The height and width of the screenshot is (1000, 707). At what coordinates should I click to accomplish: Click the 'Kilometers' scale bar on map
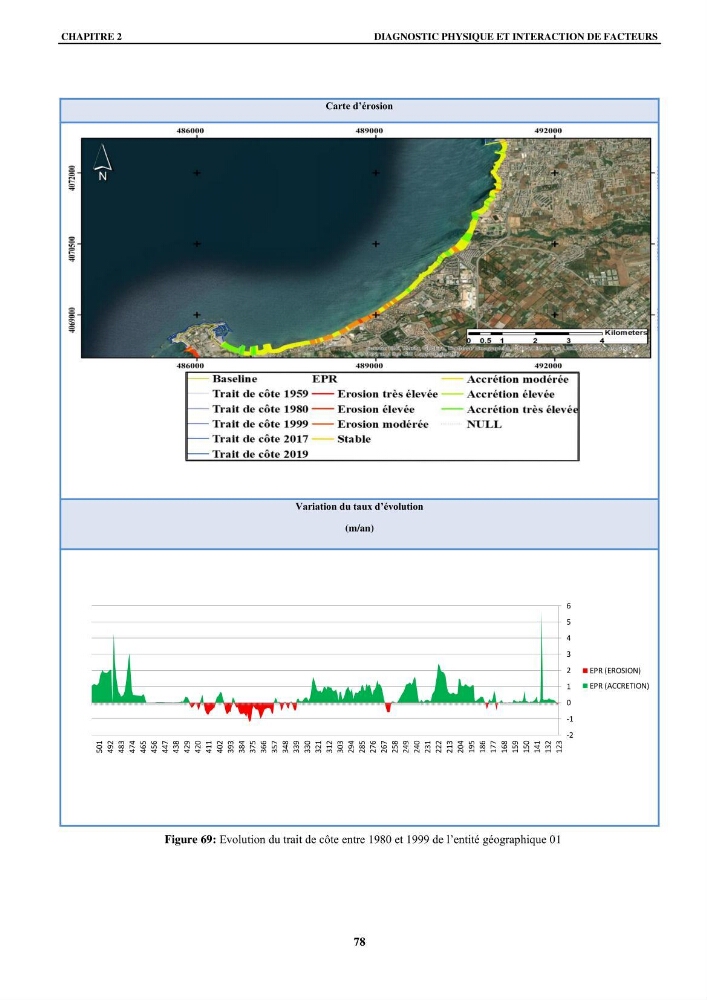[x=558, y=335]
